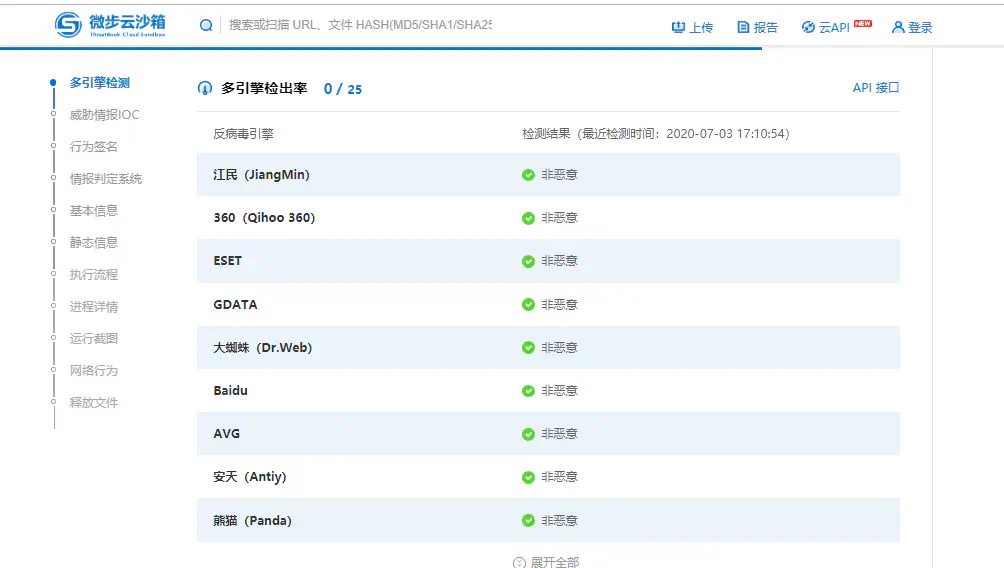Navigate to 释放文件 in sidebar
The width and height of the screenshot is (1004, 568).
(94, 403)
